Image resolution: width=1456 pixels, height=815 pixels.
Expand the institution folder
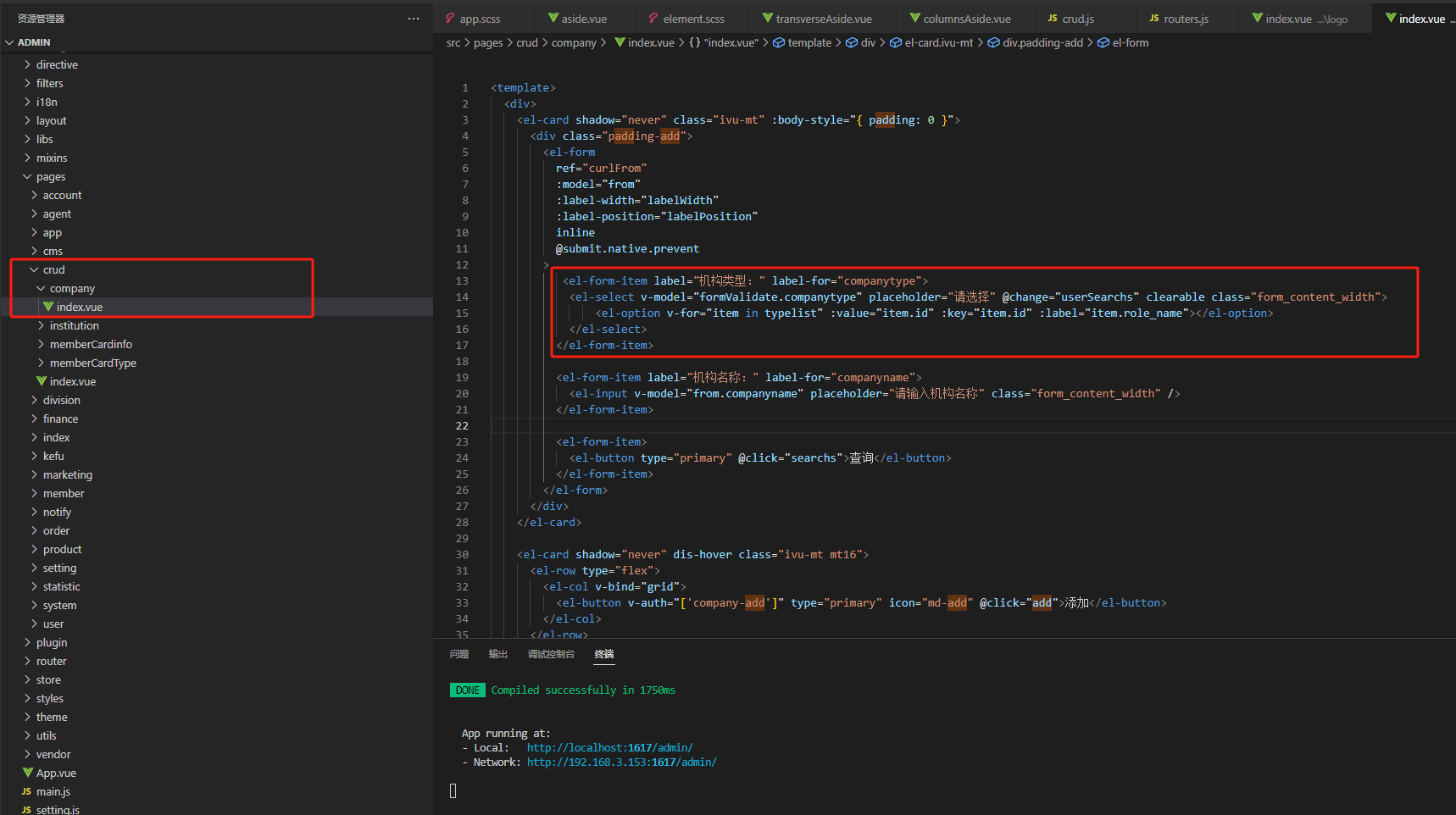click(41, 325)
